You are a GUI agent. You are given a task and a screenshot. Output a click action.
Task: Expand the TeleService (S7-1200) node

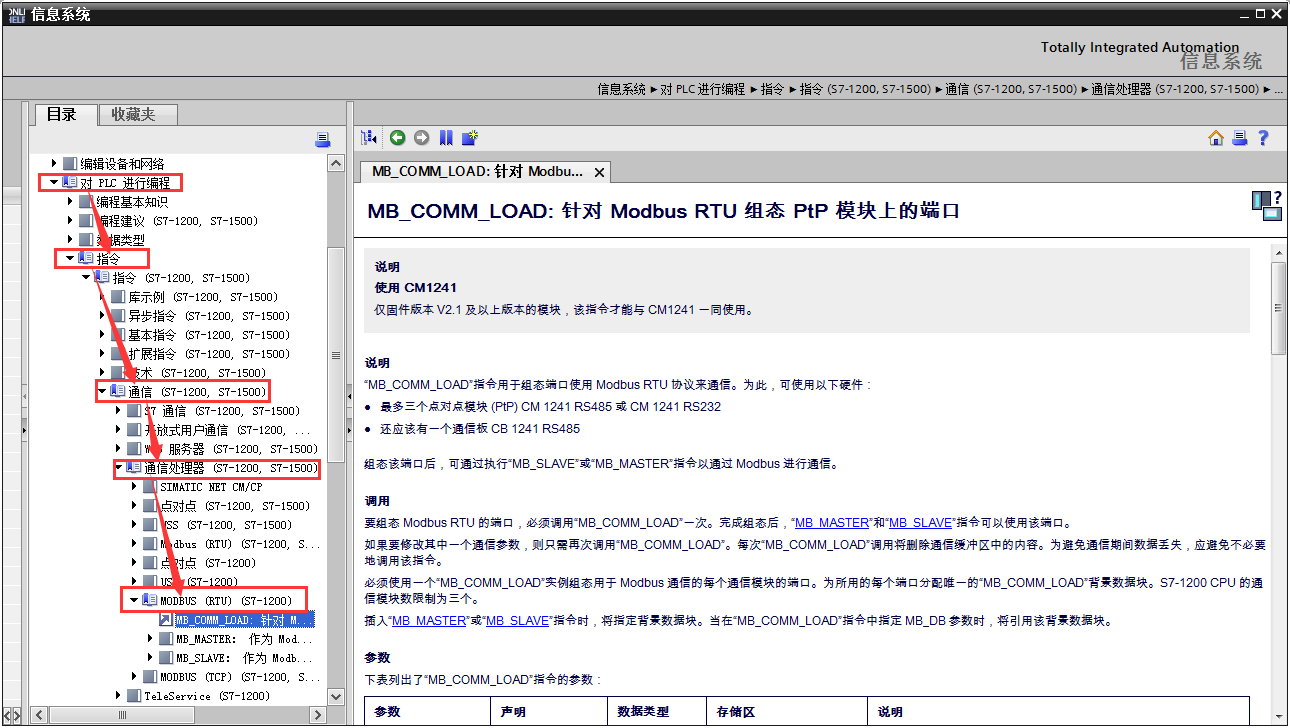coord(118,695)
